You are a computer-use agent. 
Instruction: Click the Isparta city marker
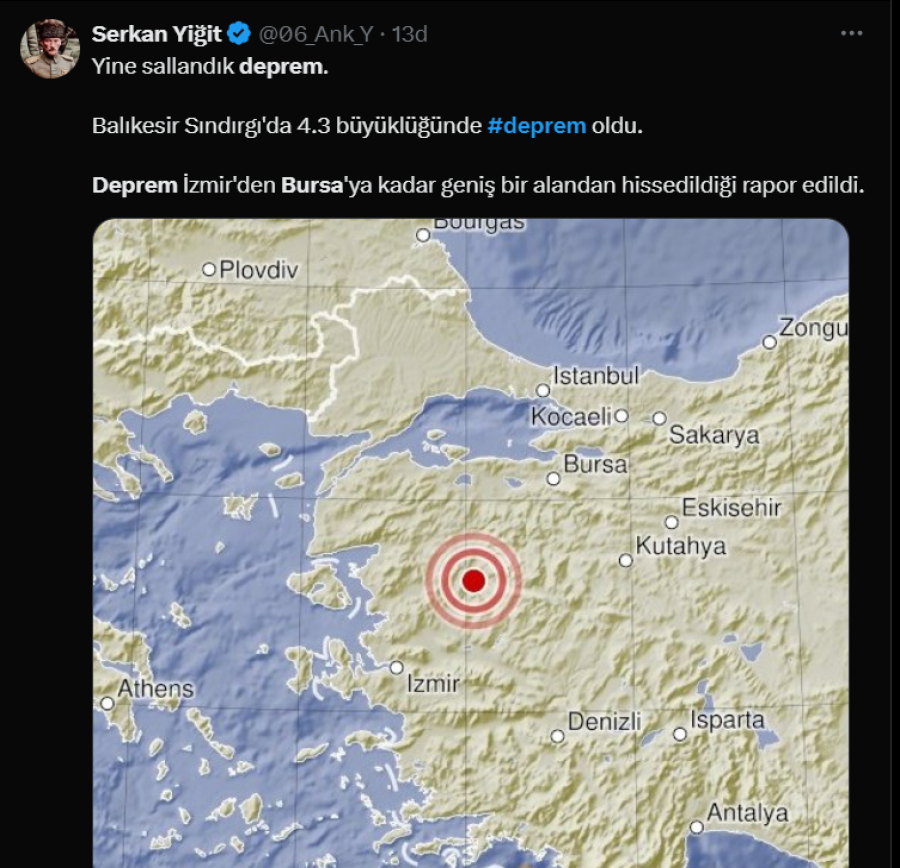(680, 734)
